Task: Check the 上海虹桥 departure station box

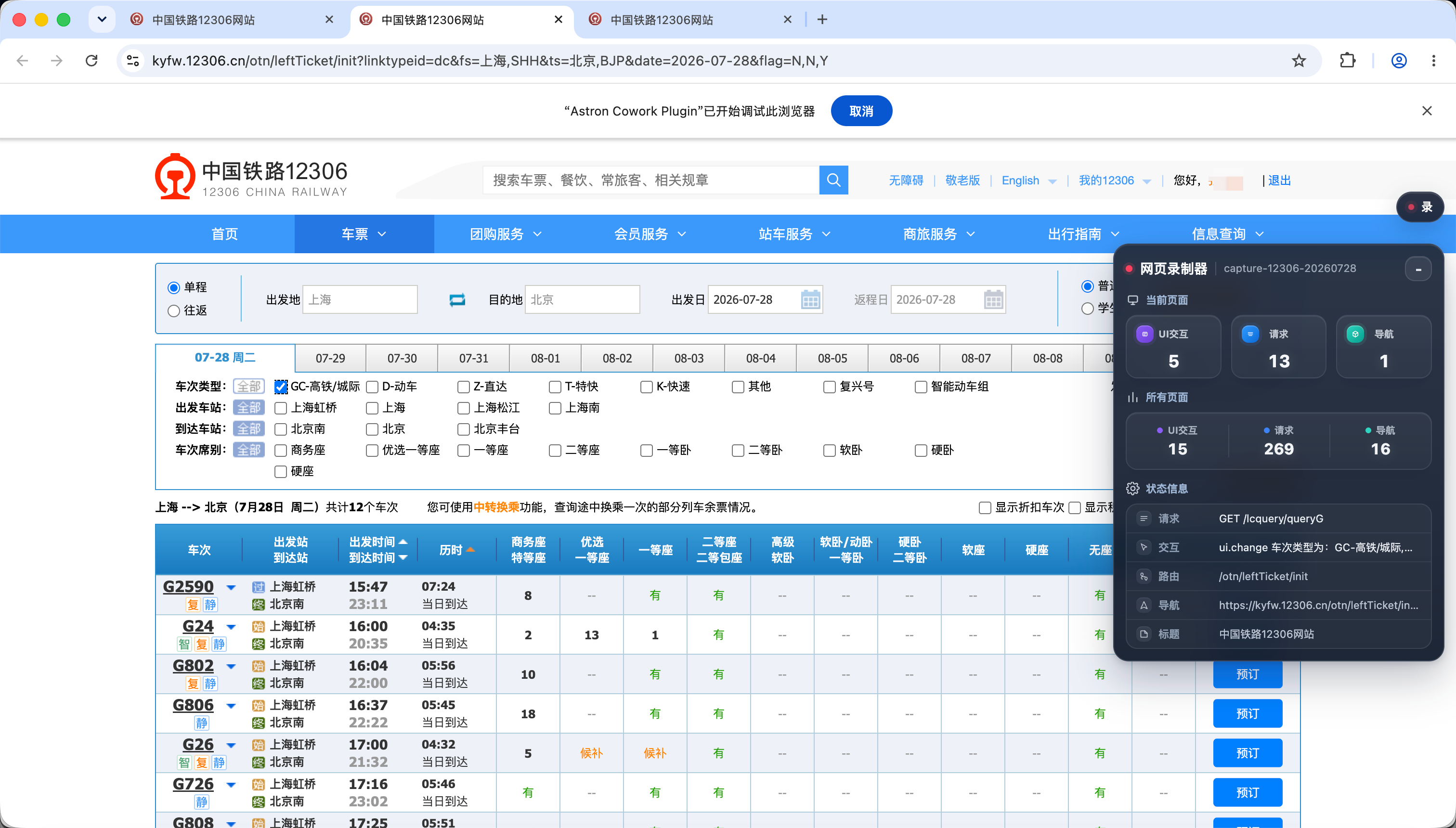Action: coord(280,408)
